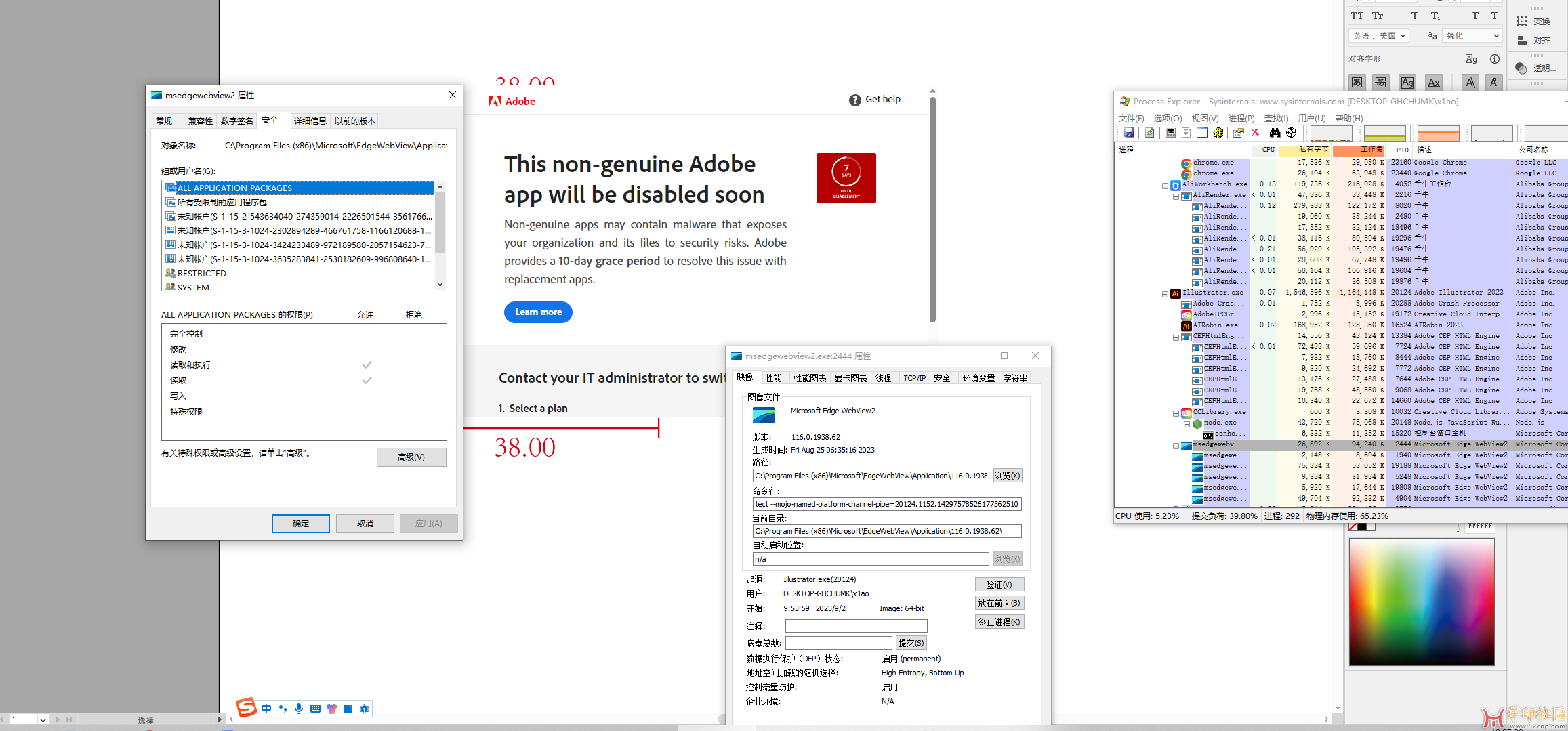This screenshot has height=731, width=1568.
Task: Click the Underline T icon
Action: [1474, 16]
